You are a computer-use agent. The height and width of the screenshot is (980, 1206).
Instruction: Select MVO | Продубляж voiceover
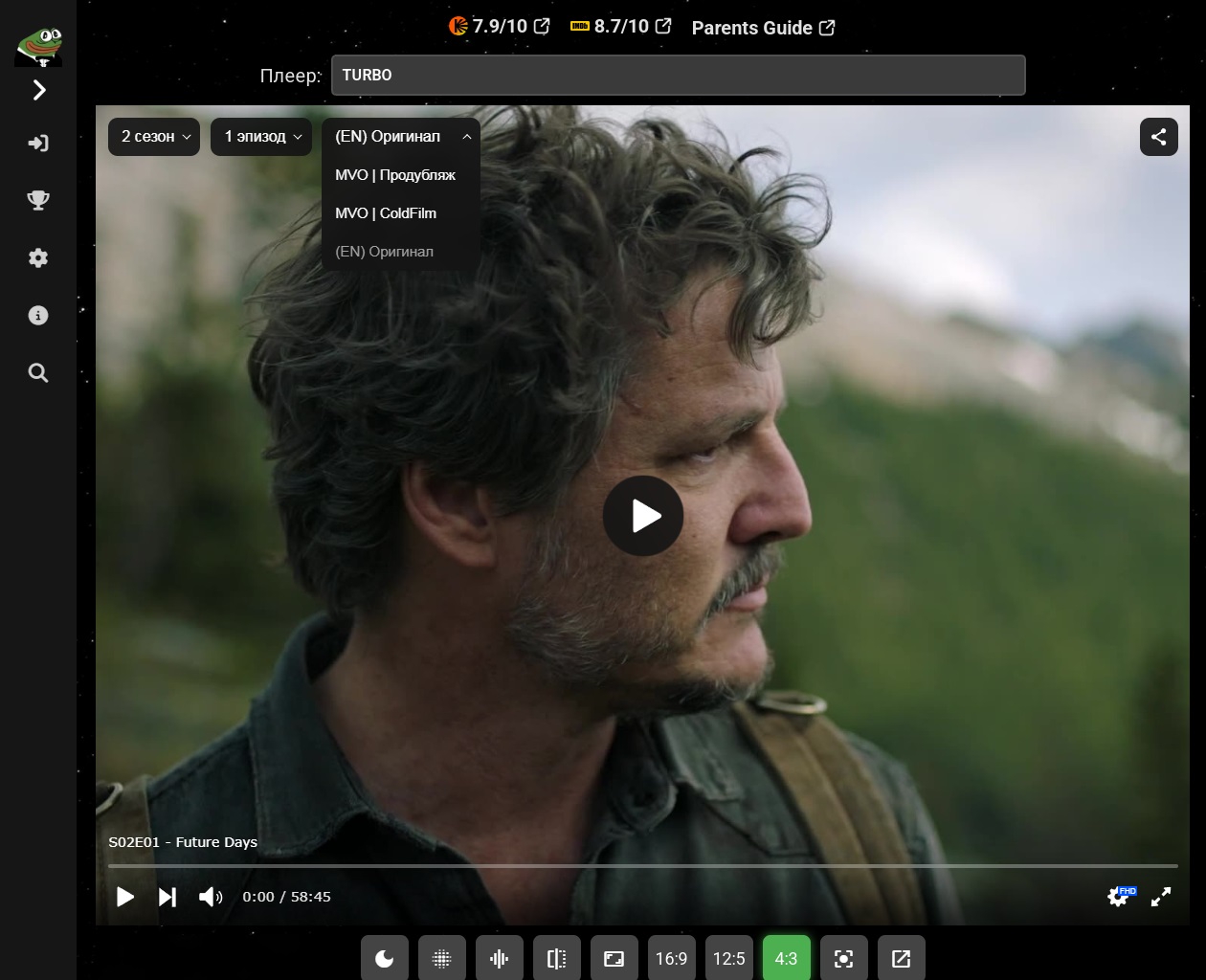(401, 175)
